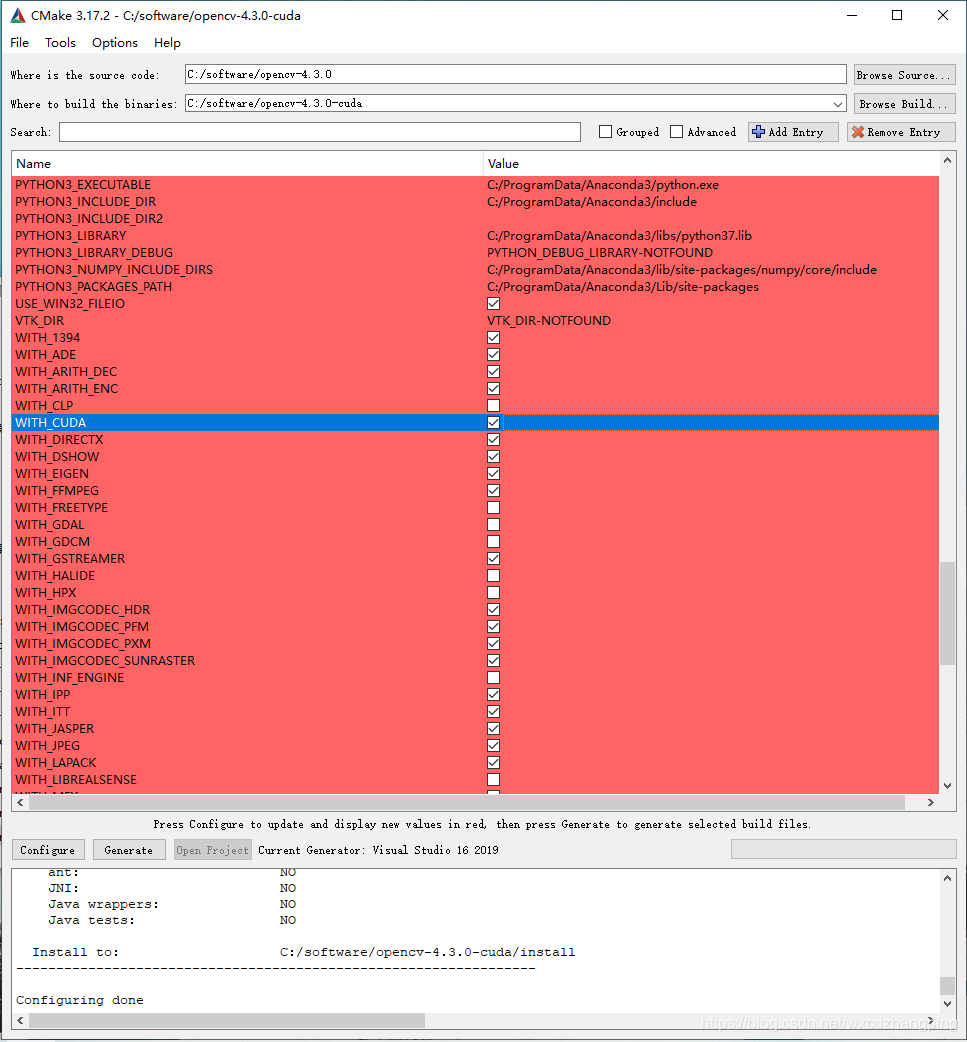Click the output log scroll-up arrow
967x1042 pixels.
947,878
